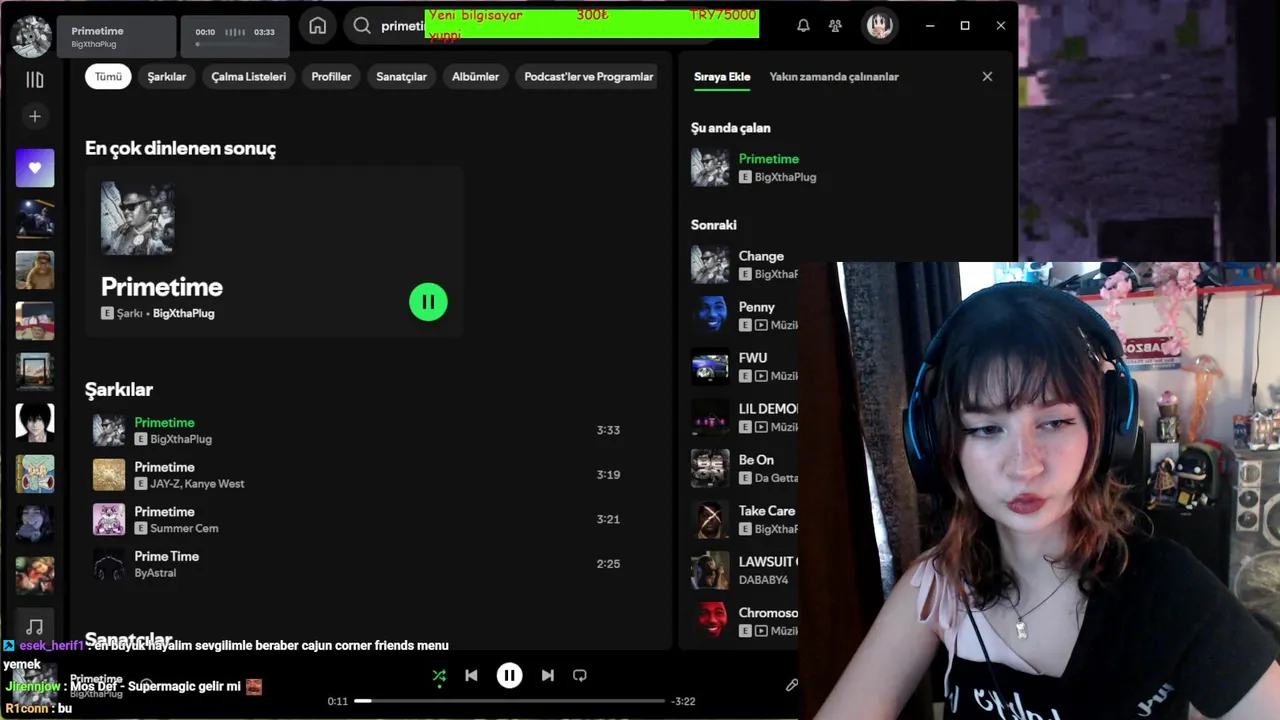Skip to previous track

click(471, 676)
